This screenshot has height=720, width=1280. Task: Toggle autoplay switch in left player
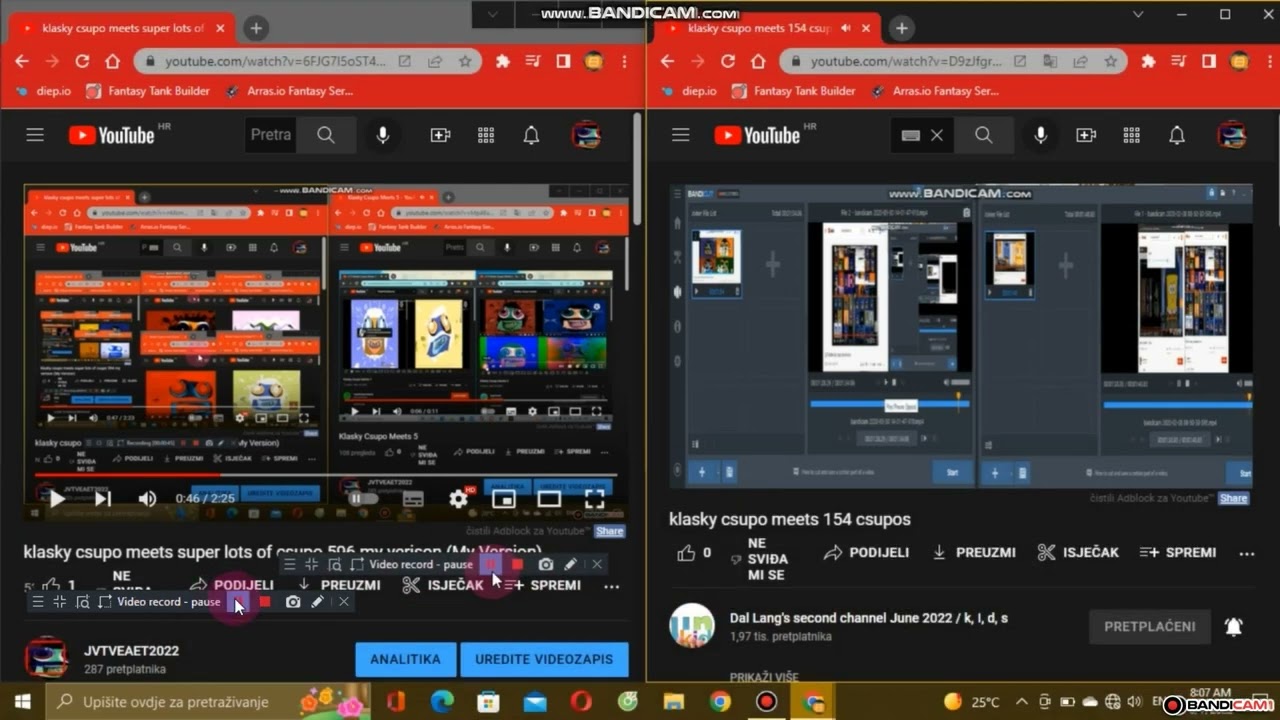click(x=364, y=498)
